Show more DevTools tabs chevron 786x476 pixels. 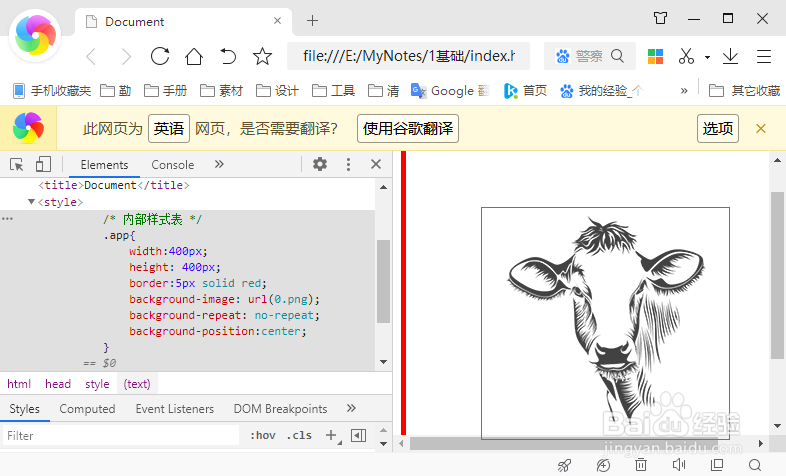(x=219, y=164)
